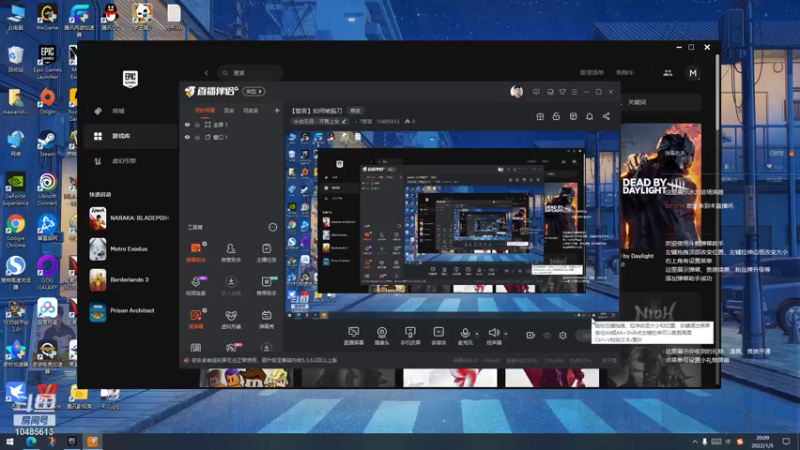Screen dimensions: 800x450
Task: Open the WeGame desktop shortcut
Action: (x=47, y=17)
